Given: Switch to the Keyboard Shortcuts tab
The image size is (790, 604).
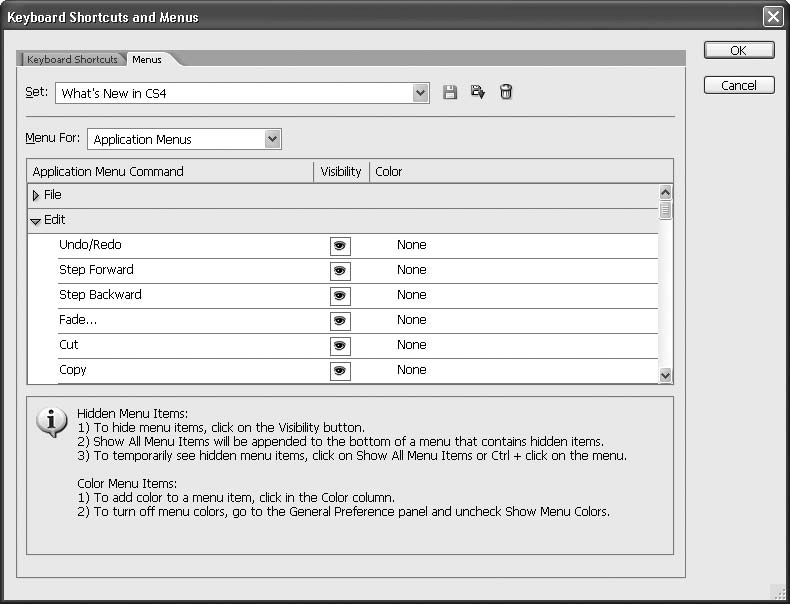Looking at the screenshot, I should [72, 60].
